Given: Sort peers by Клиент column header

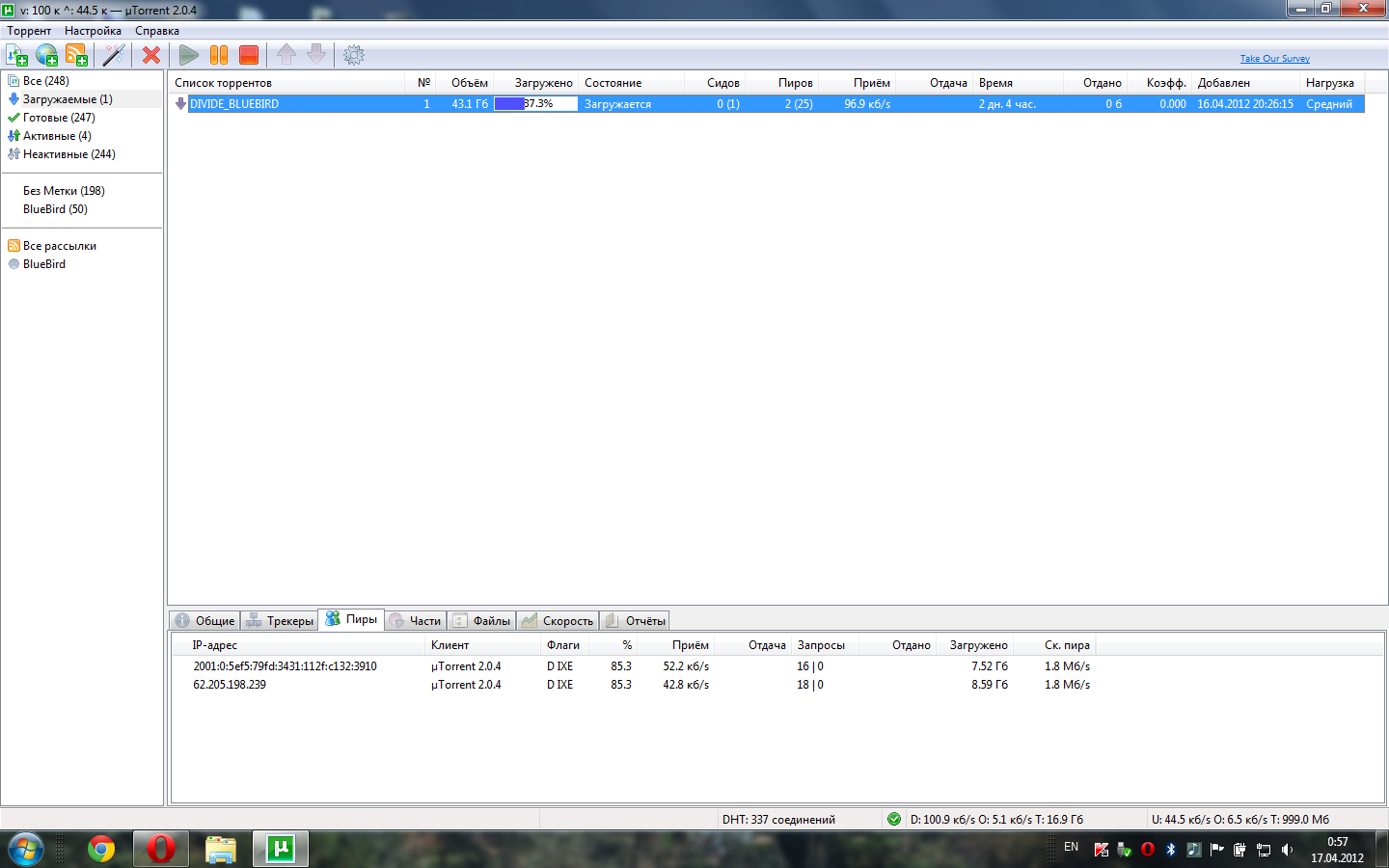Looking at the screenshot, I should point(482,645).
